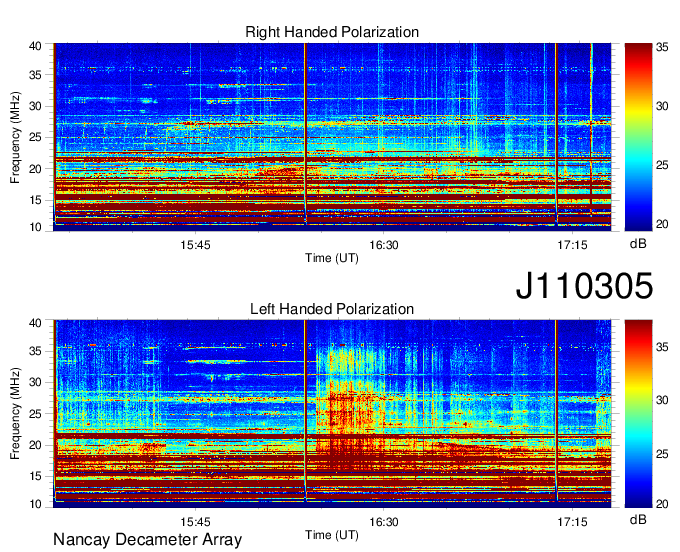
Task: Click the 16:30 tick on Right Handed plot
Action: point(384,245)
